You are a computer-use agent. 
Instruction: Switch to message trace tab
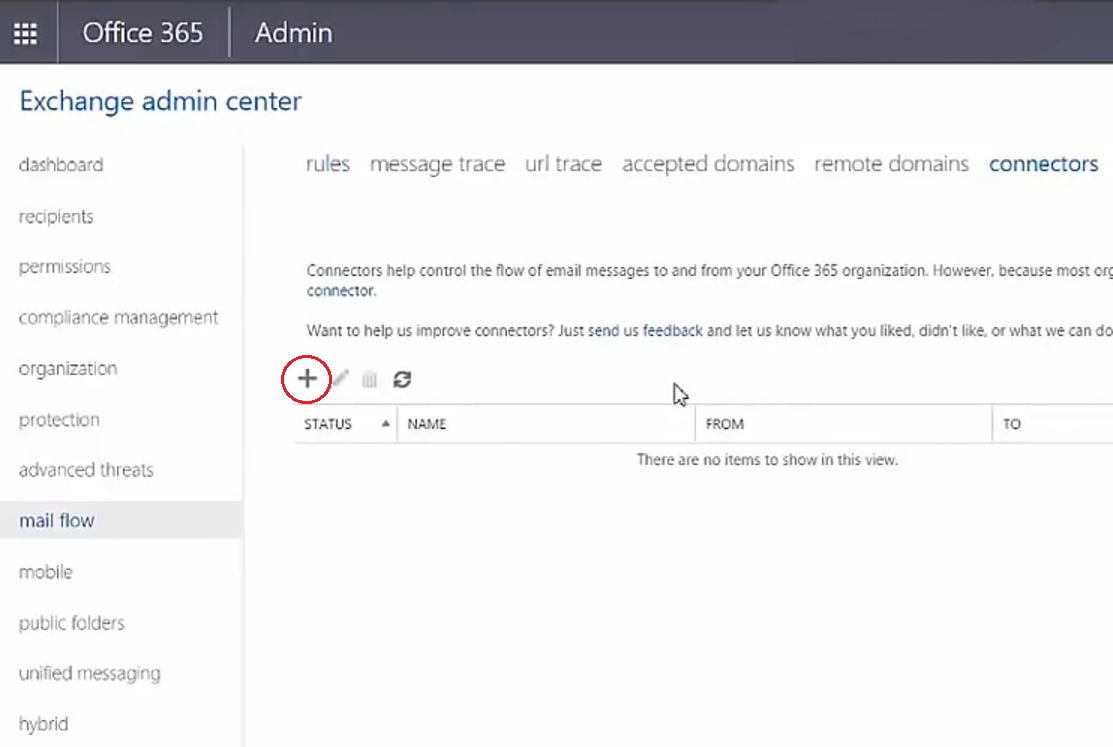pyautogui.click(x=437, y=164)
